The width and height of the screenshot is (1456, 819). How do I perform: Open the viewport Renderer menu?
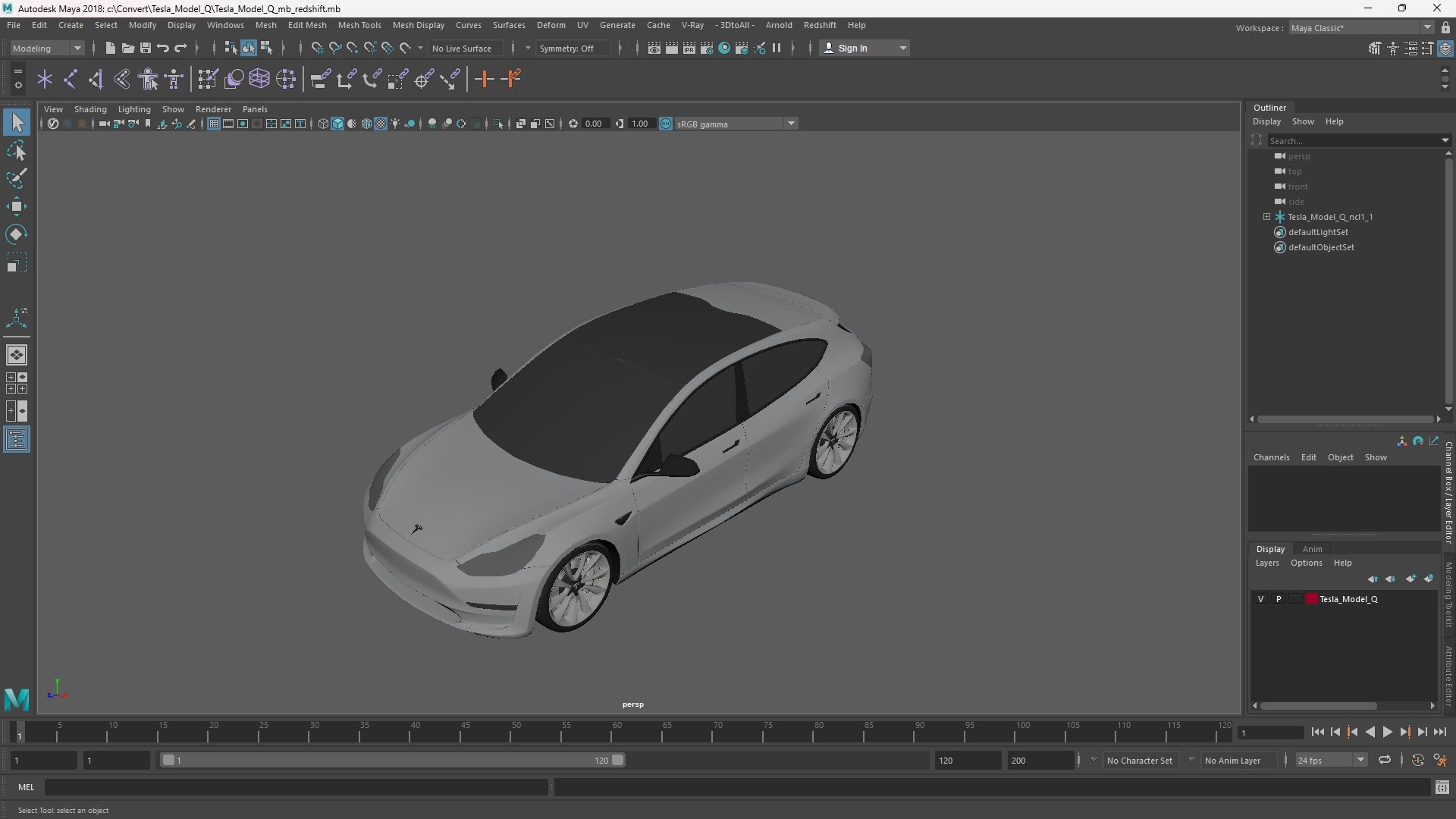pos(213,109)
